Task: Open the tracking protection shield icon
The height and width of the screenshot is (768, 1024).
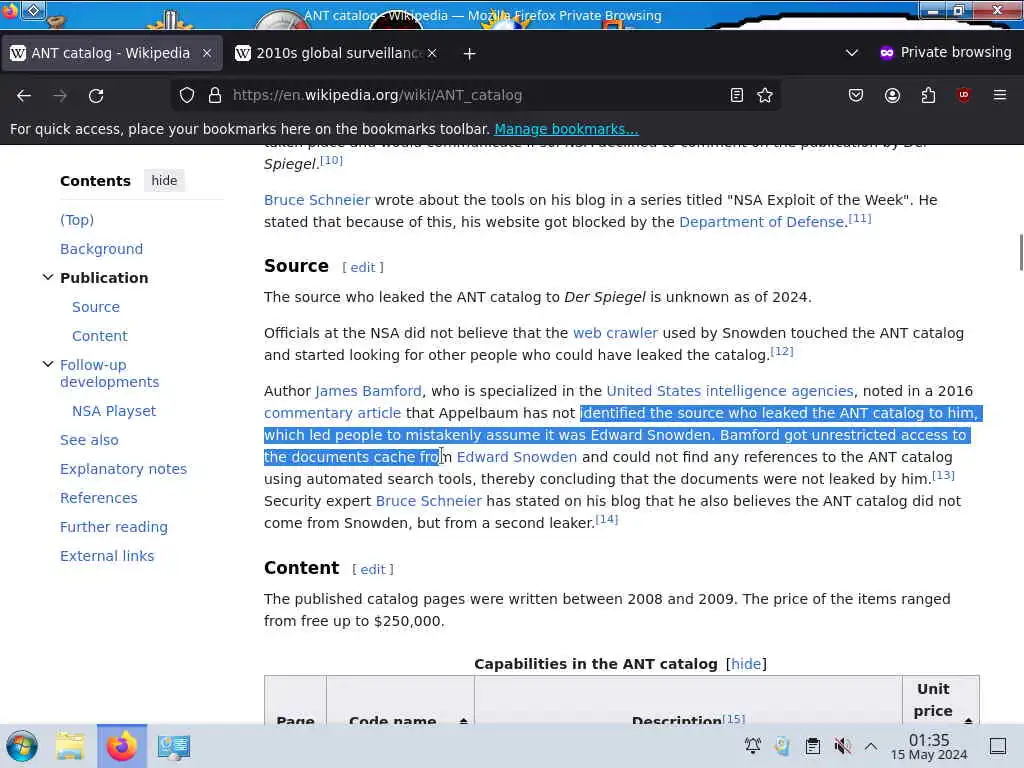Action: coord(187,95)
